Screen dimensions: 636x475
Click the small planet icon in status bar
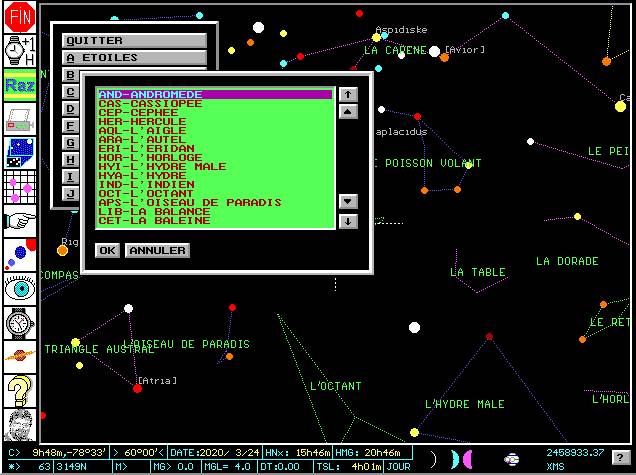click(x=512, y=460)
